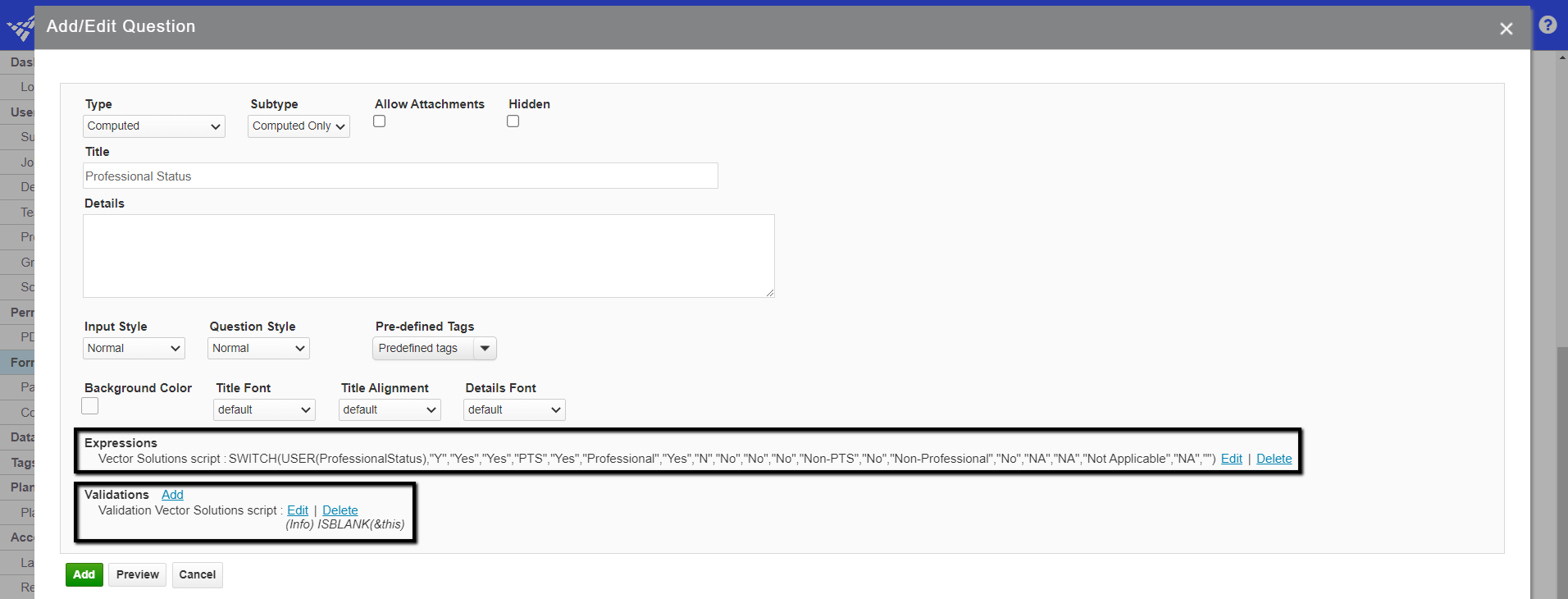Image resolution: width=1568 pixels, height=599 pixels.
Task: Close the Add/Edit Question dialog
Action: 1506,29
